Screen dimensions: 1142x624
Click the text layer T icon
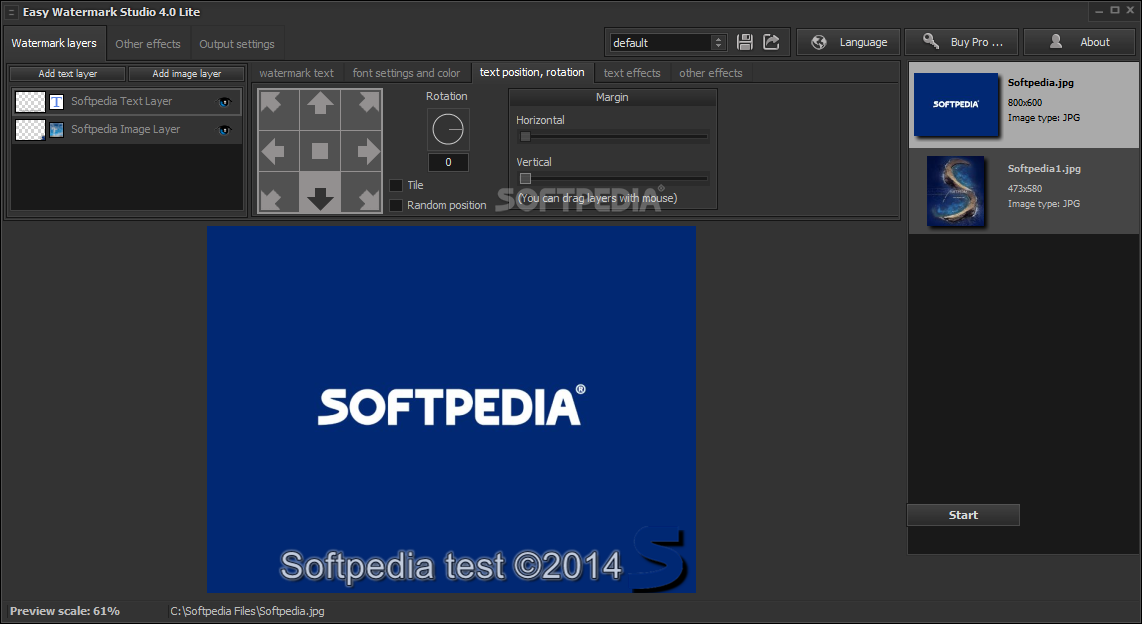(56, 102)
